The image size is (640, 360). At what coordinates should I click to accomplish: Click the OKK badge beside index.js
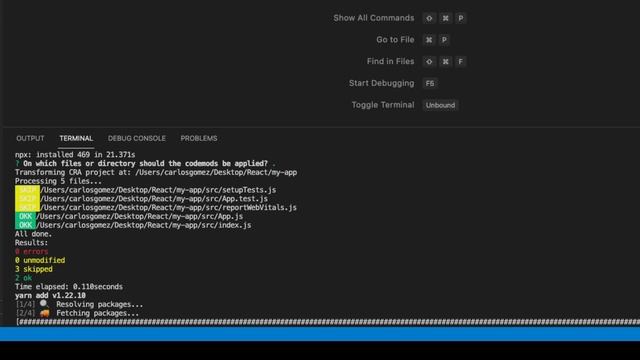25,225
